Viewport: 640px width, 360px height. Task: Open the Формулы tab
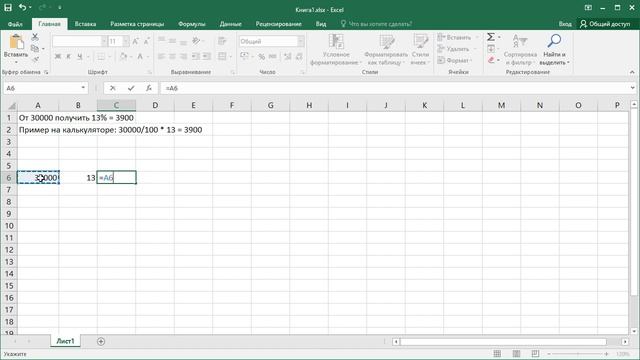(x=192, y=24)
